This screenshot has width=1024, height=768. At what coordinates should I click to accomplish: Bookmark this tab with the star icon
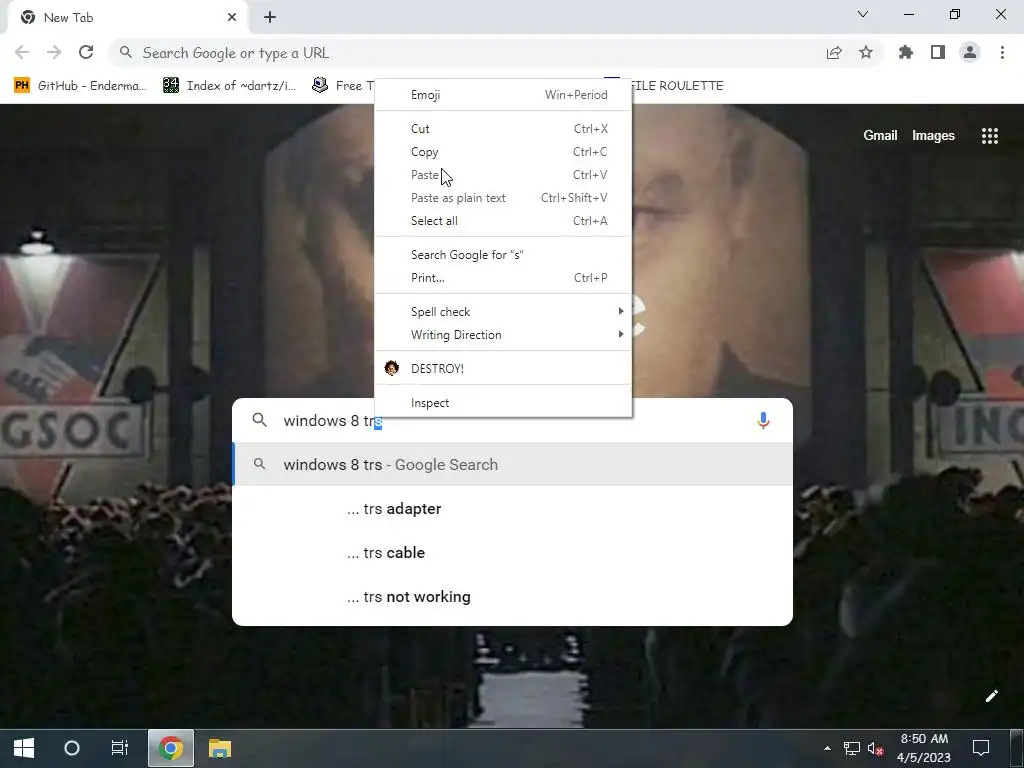[x=866, y=52]
